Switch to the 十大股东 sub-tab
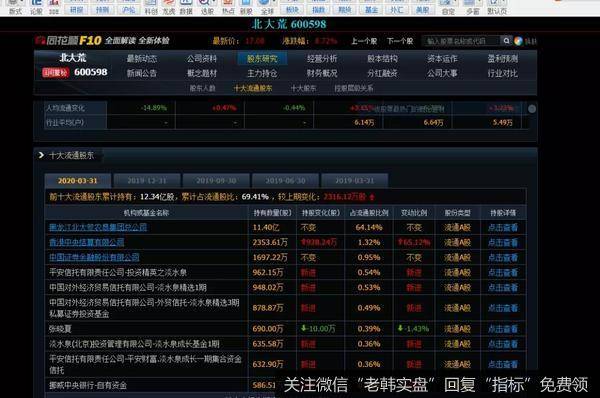Image resolution: width=600 pixels, height=398 pixels. 303,88
